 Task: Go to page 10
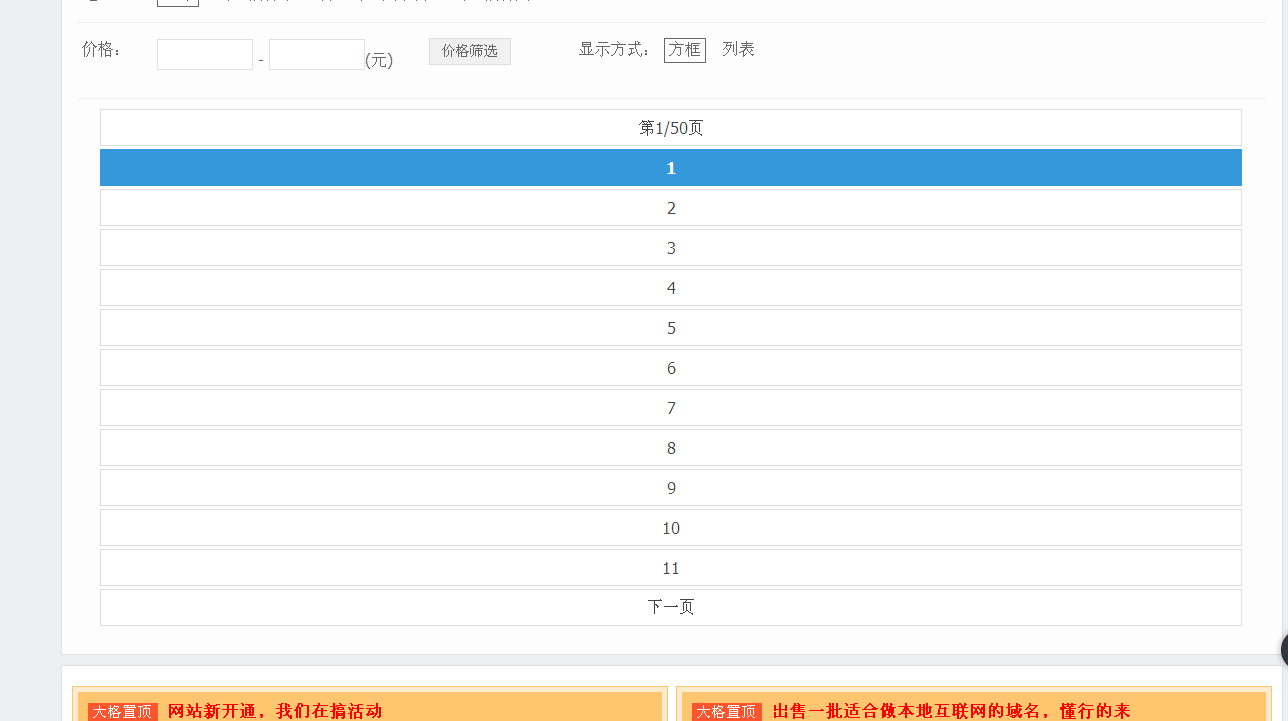(x=670, y=528)
